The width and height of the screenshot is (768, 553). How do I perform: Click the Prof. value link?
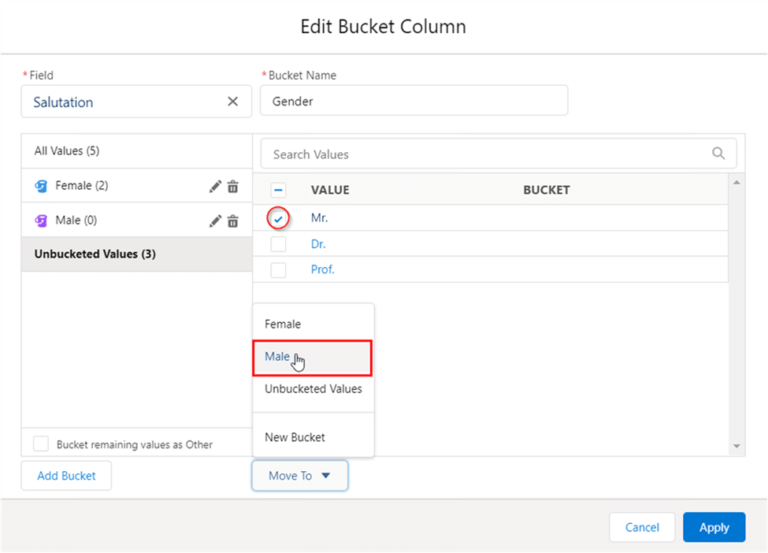(x=323, y=269)
